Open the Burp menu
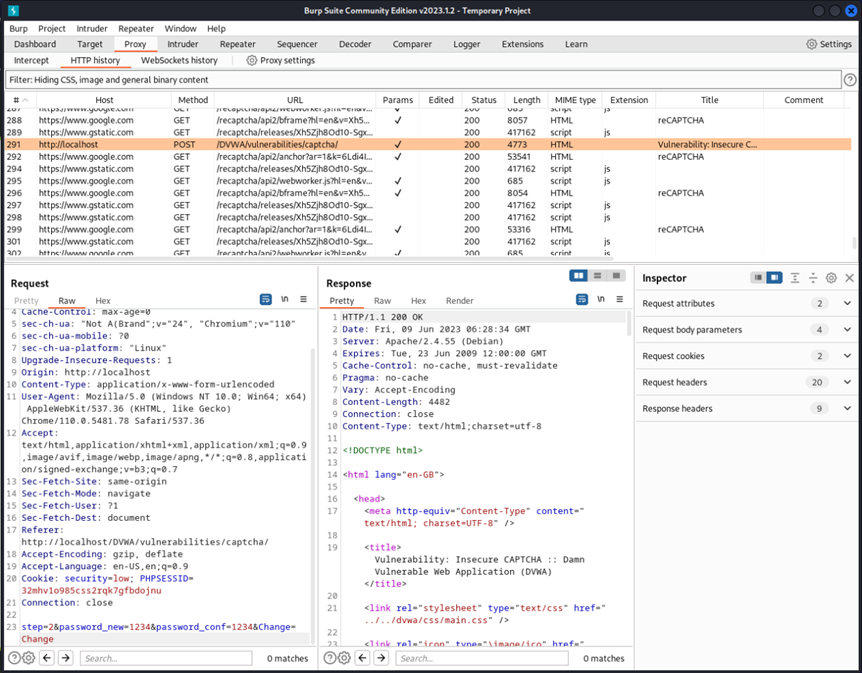The height and width of the screenshot is (673, 862). [18, 29]
